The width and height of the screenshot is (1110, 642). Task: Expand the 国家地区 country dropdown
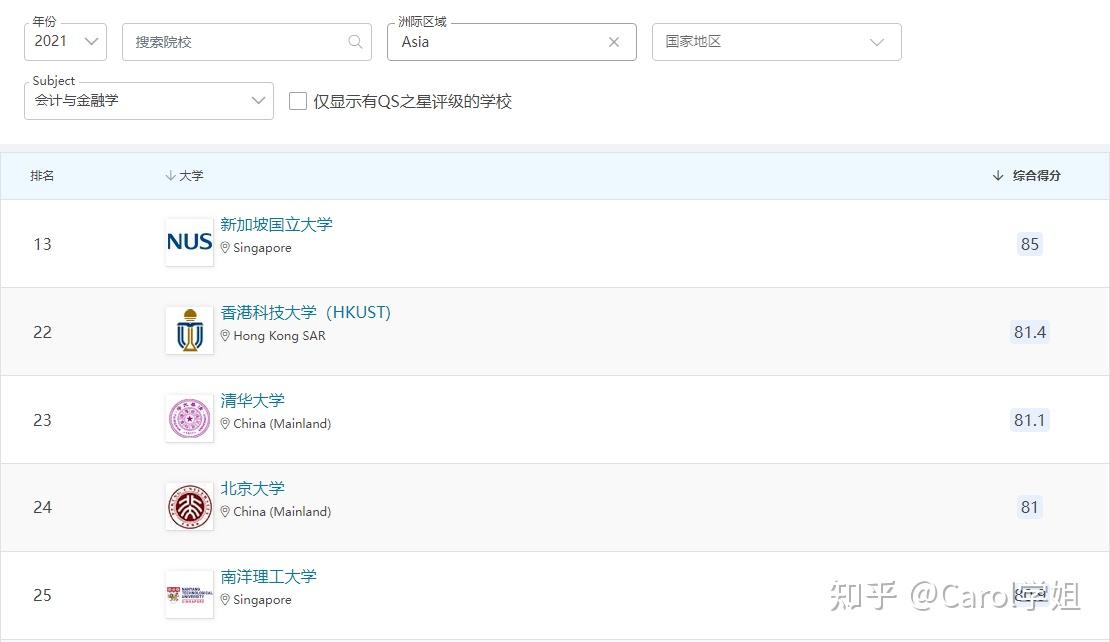777,42
